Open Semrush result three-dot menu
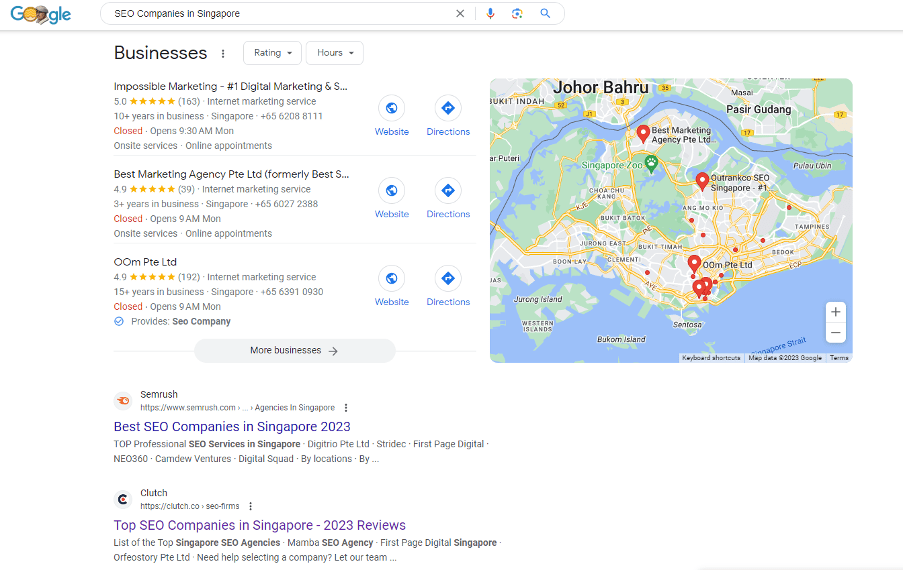This screenshot has width=904, height=570. [x=346, y=408]
